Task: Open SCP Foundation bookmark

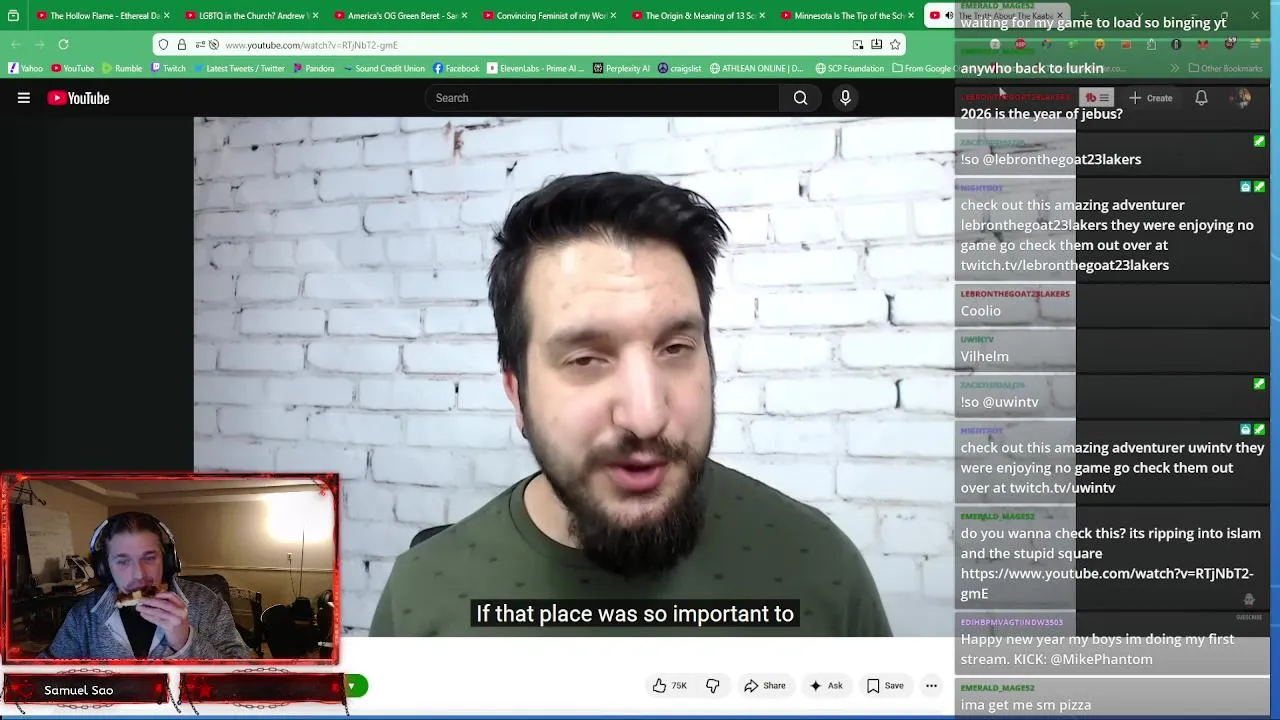Action: tap(850, 69)
